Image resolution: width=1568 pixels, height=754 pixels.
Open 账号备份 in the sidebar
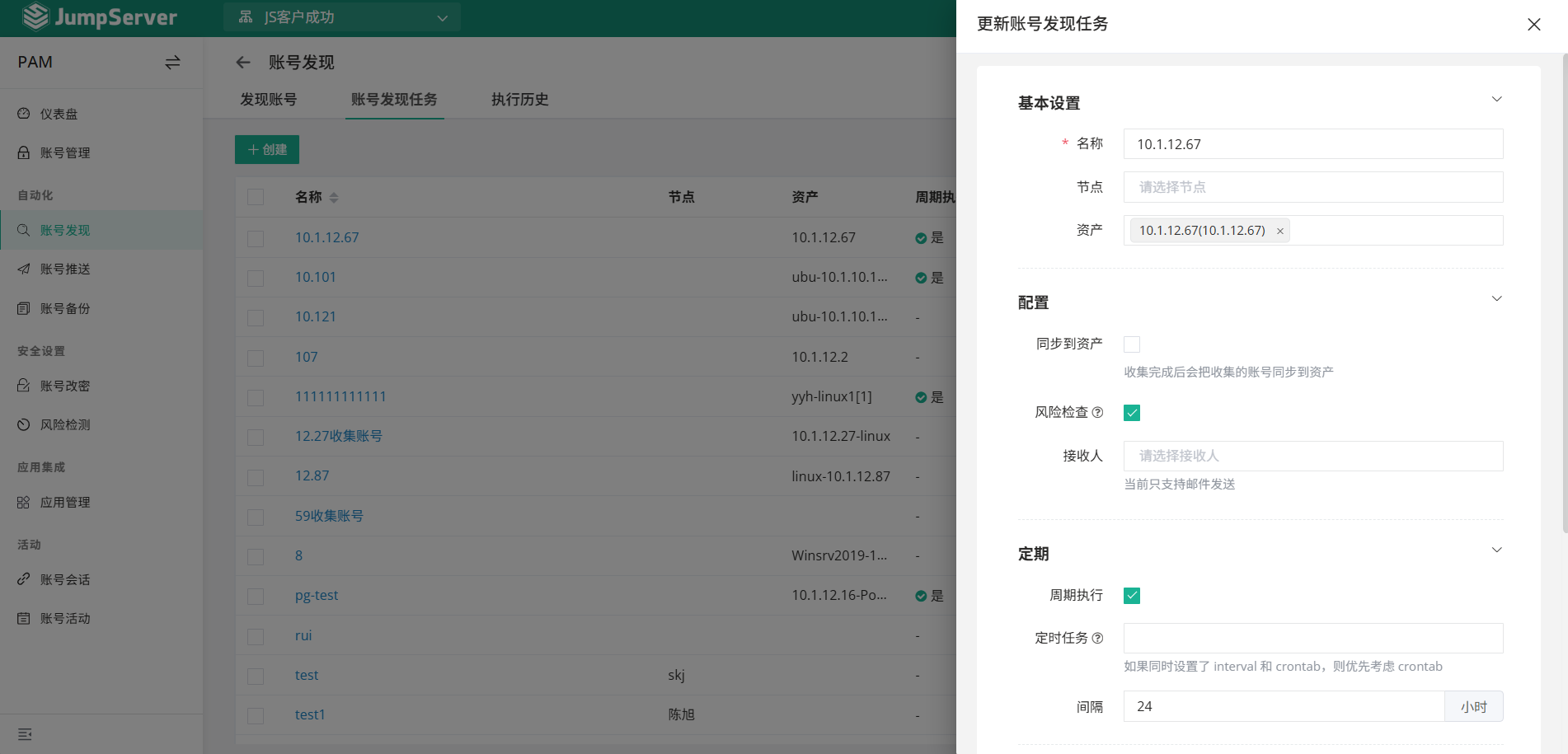point(65,308)
